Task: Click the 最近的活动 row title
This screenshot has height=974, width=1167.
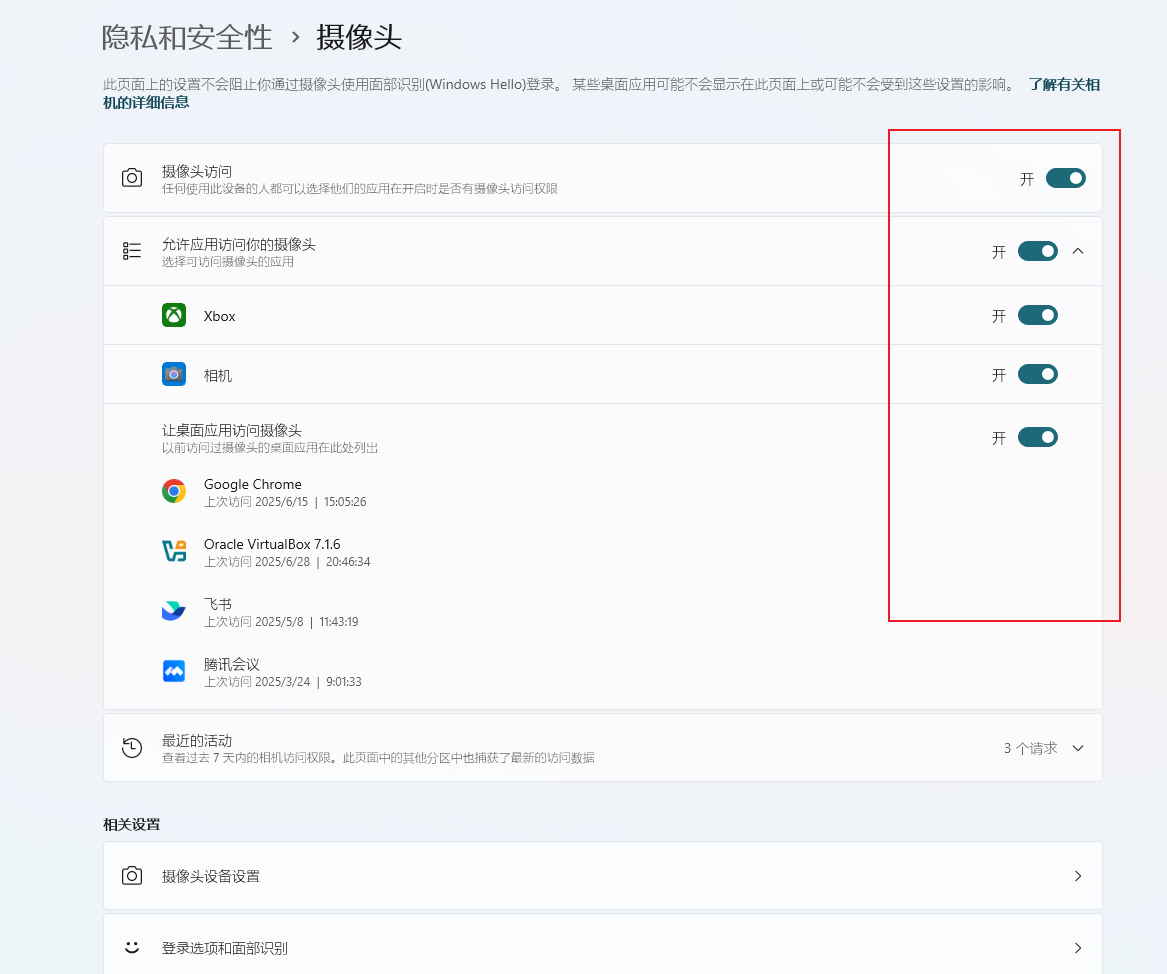Action: point(197,741)
